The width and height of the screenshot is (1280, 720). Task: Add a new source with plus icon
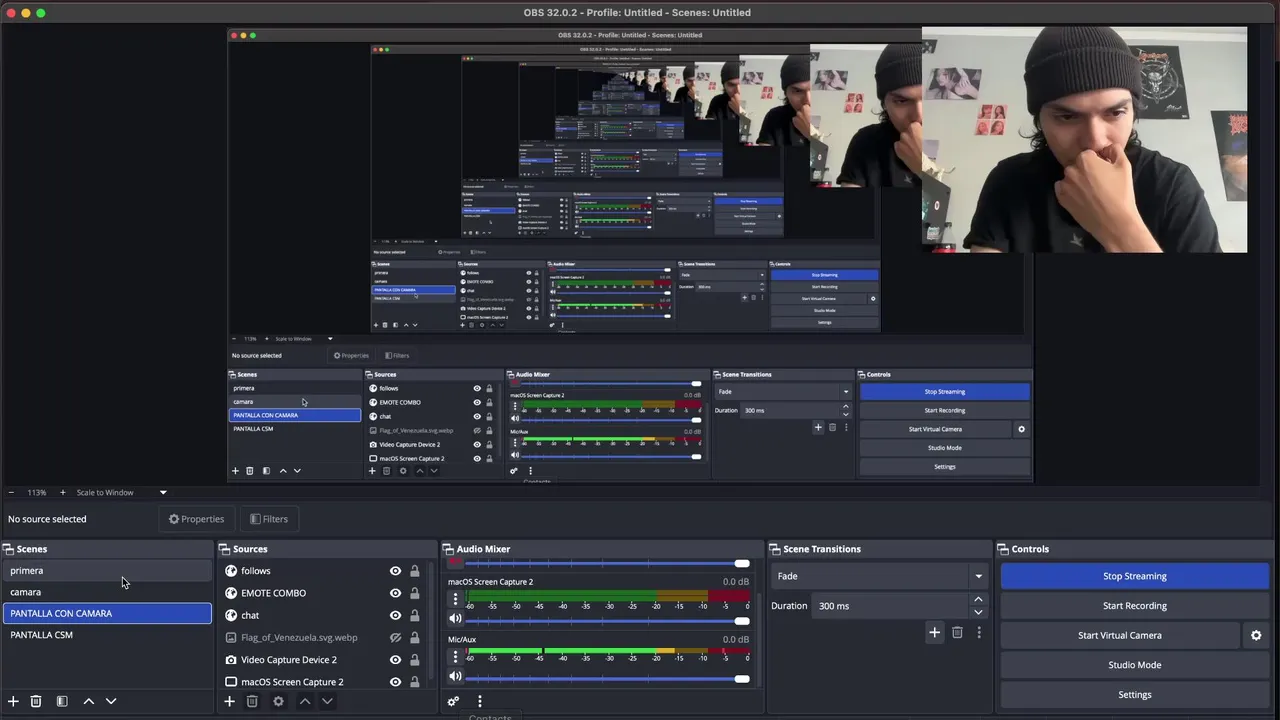pyautogui.click(x=229, y=702)
